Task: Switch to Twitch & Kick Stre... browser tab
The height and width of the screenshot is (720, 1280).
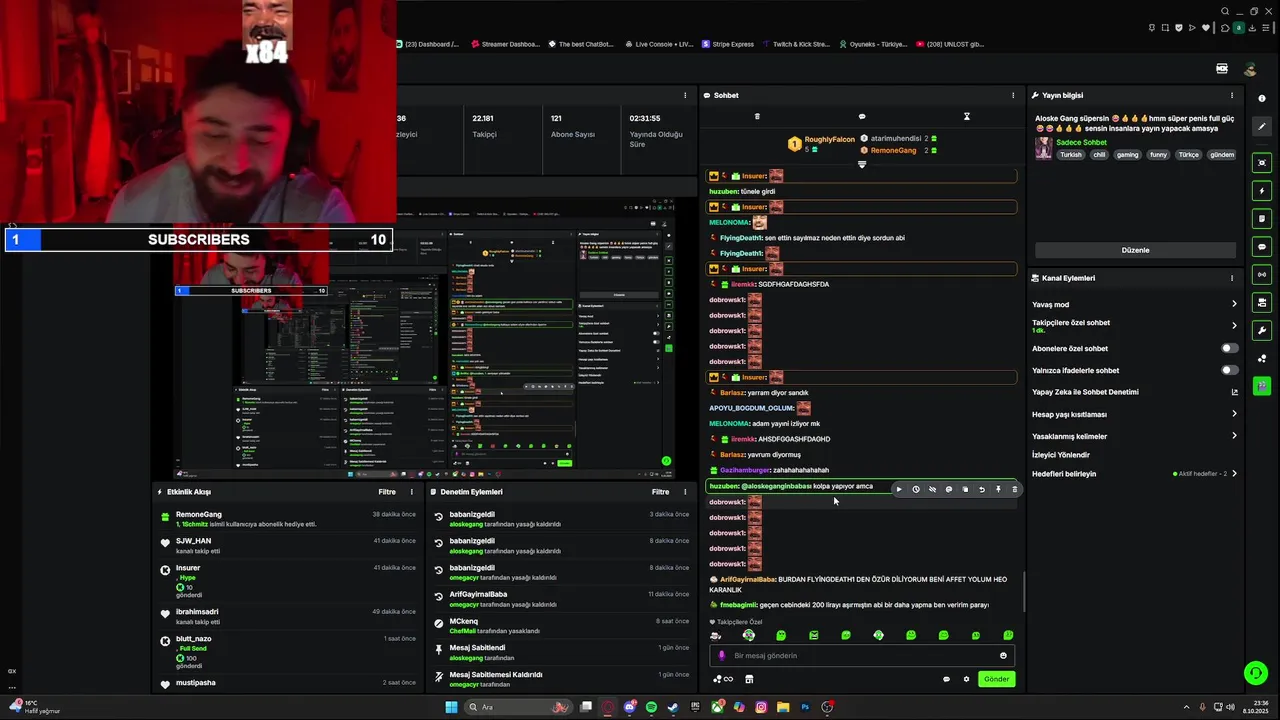Action: [x=795, y=44]
